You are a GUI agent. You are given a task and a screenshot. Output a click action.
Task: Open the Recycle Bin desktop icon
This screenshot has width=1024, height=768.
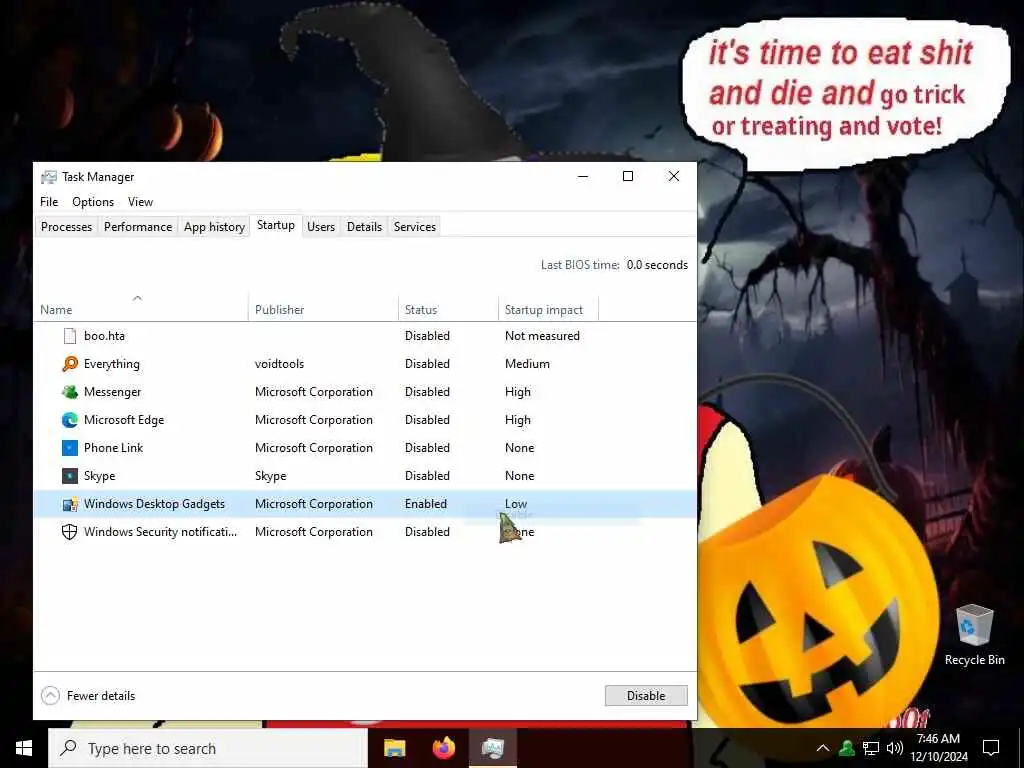pyautogui.click(x=974, y=635)
